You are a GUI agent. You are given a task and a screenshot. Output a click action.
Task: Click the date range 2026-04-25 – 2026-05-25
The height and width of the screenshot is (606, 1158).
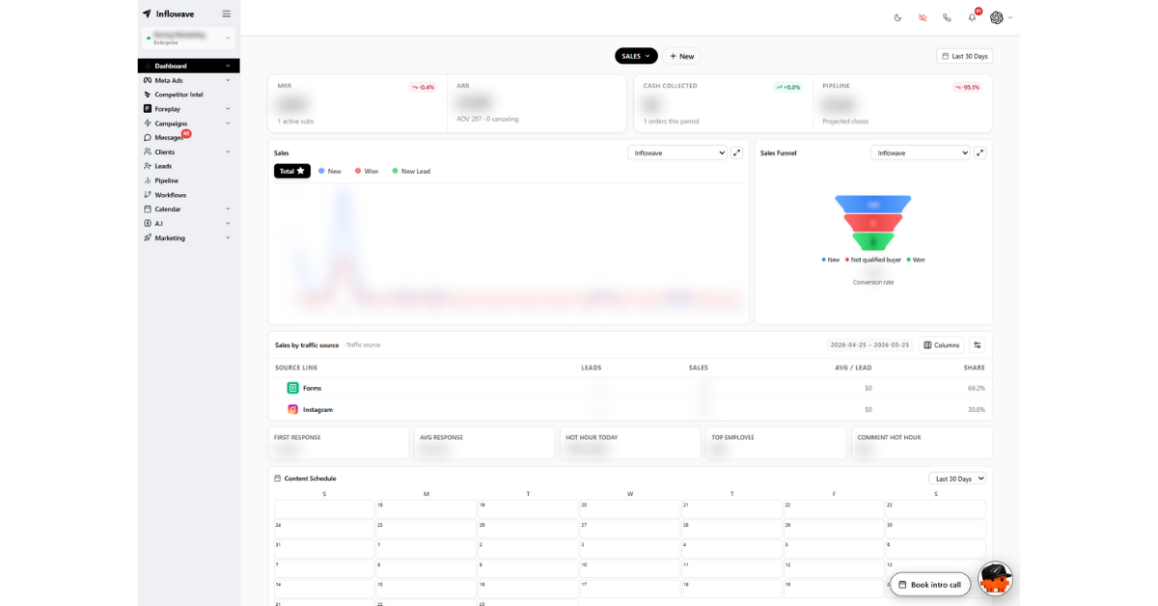coord(869,345)
